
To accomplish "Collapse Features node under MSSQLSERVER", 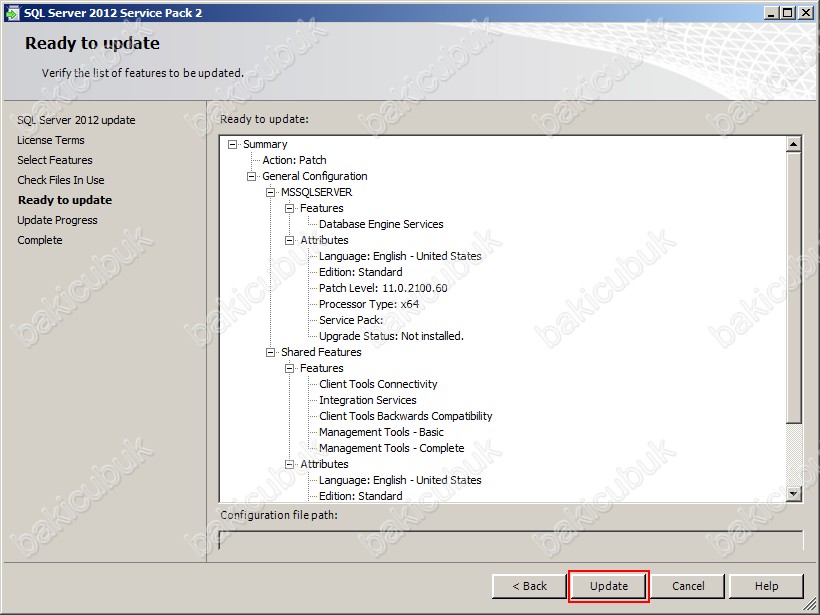I will point(289,208).
